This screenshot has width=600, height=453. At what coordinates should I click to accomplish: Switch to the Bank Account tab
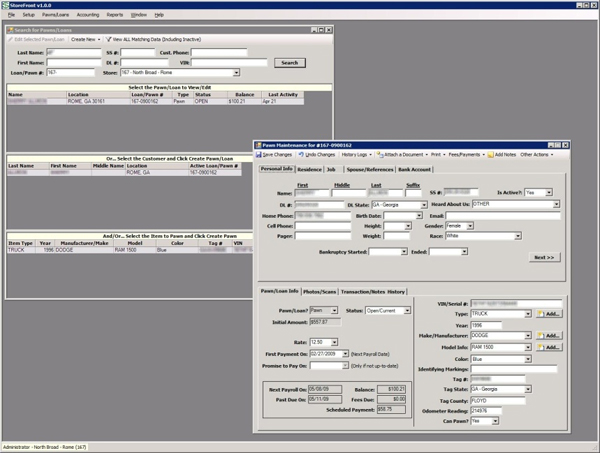[414, 169]
